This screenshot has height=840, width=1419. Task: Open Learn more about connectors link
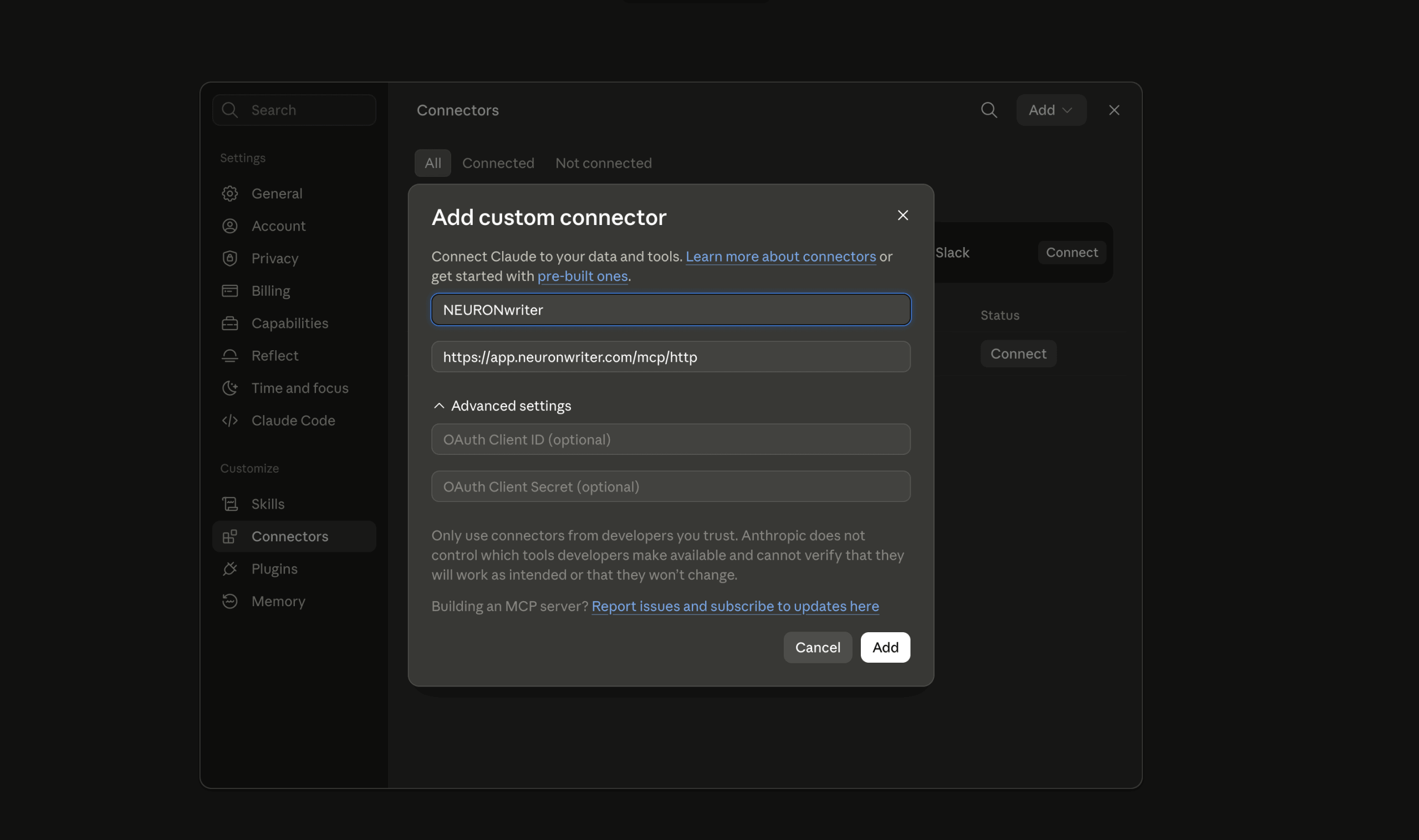pyautogui.click(x=781, y=257)
